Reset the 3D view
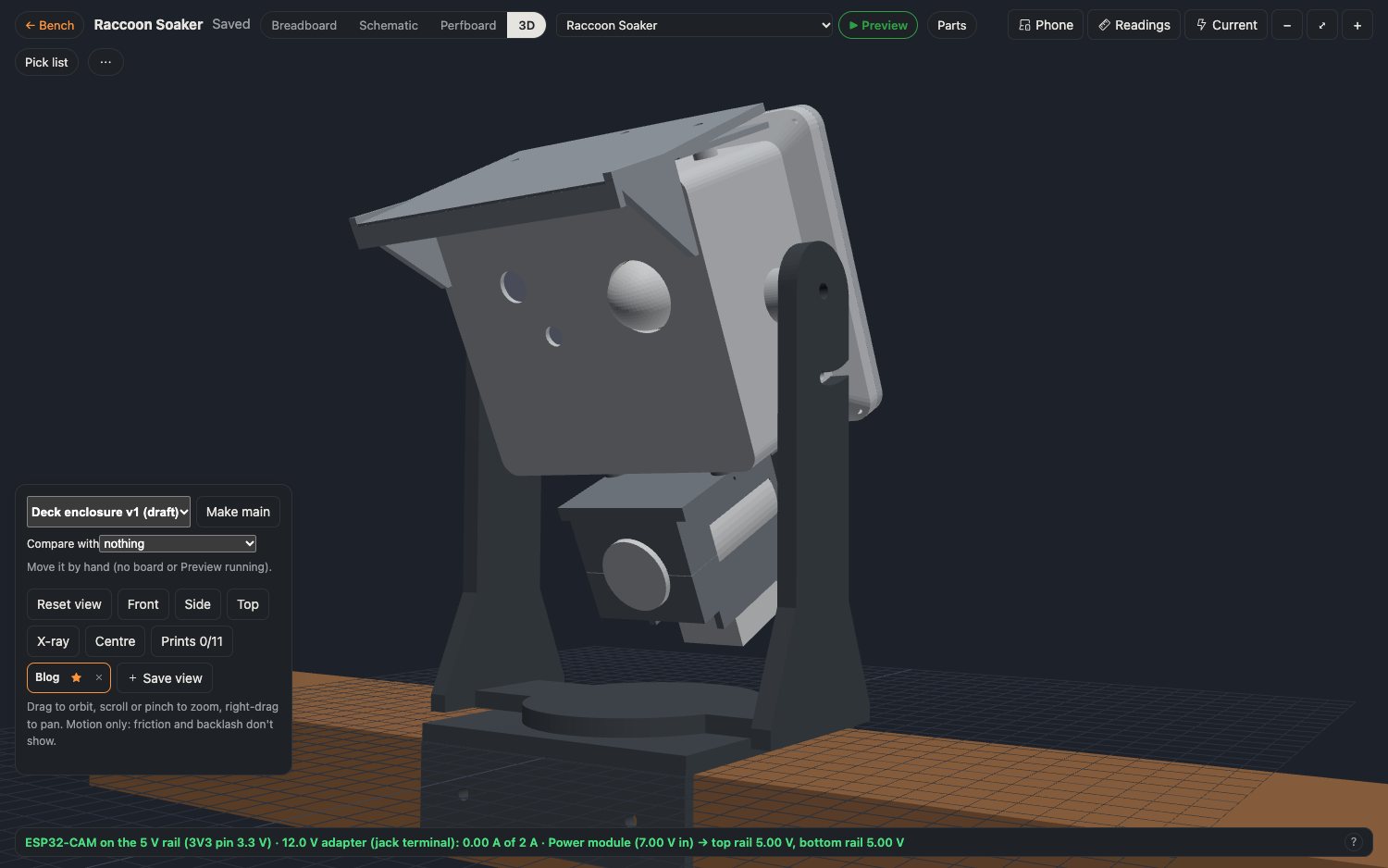Image resolution: width=1388 pixels, height=868 pixels. click(69, 604)
